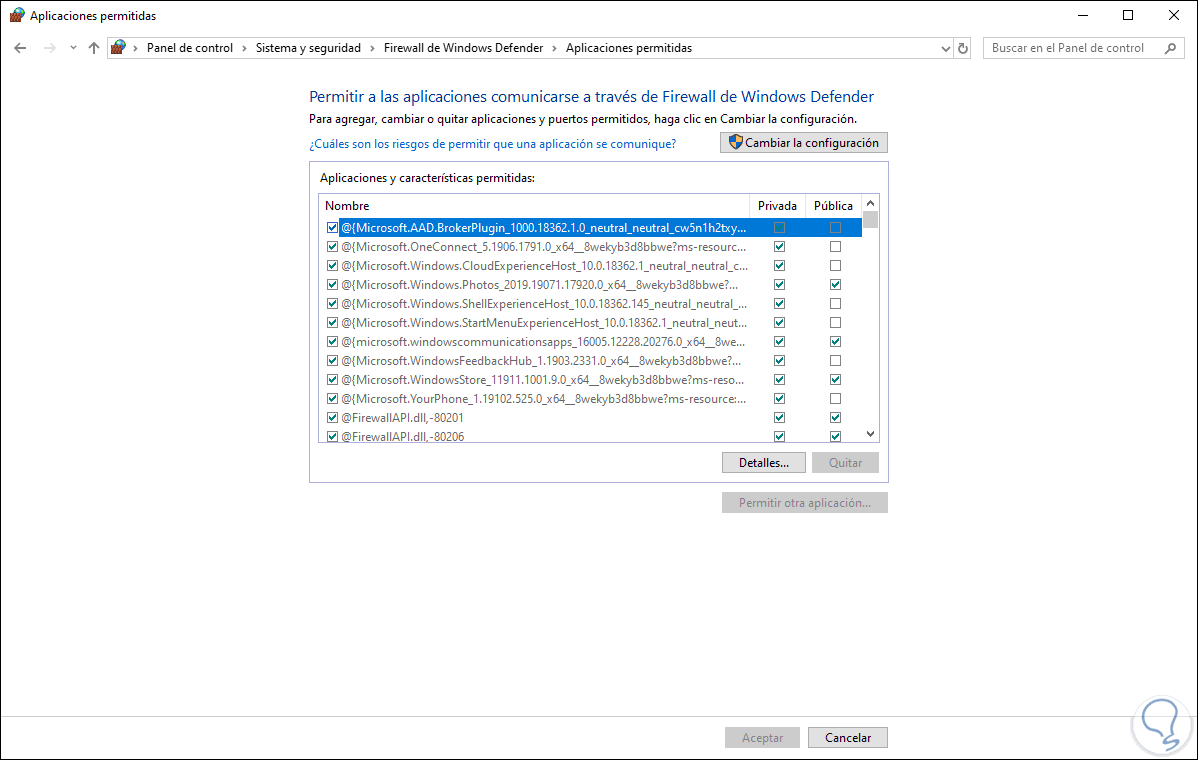
Task: Toggle Pública checkbox for FirewallAPI.dll,-80206
Action: click(x=835, y=436)
